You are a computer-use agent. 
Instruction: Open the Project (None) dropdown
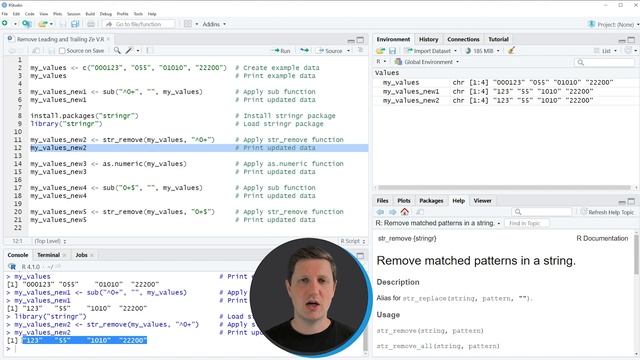point(613,24)
